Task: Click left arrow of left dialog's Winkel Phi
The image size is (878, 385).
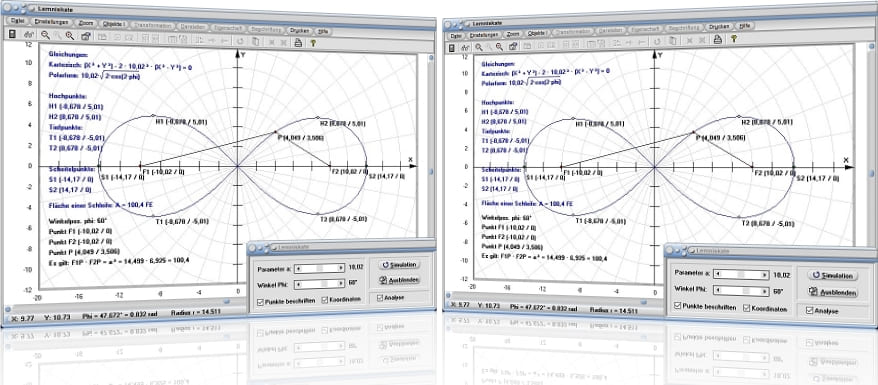Action: [x=297, y=284]
